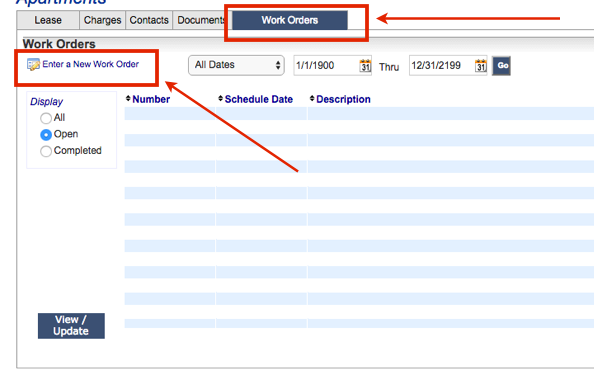Click the View / Update button
This screenshot has height=379, width=594.
(71, 326)
